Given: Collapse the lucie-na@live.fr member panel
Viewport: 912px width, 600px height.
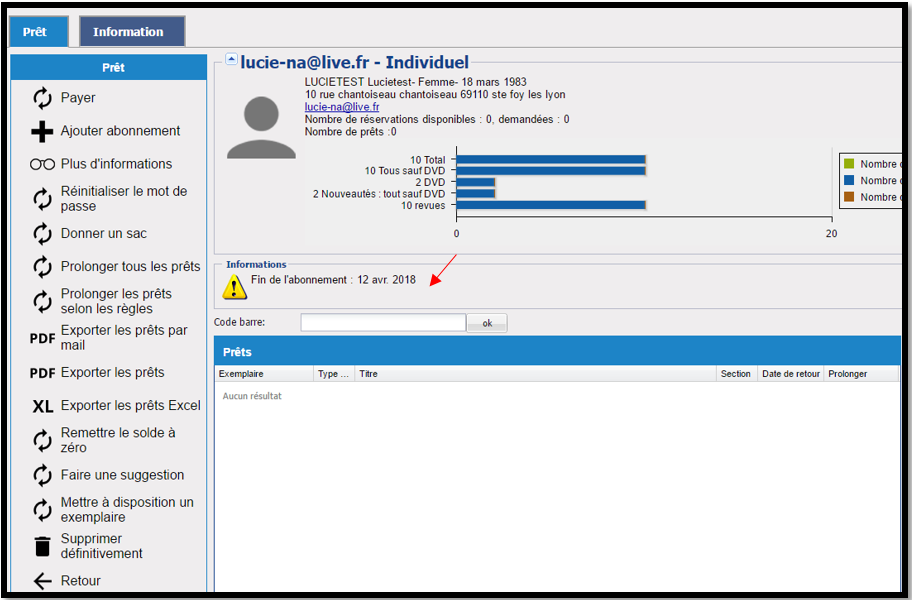Looking at the screenshot, I should (x=231, y=59).
